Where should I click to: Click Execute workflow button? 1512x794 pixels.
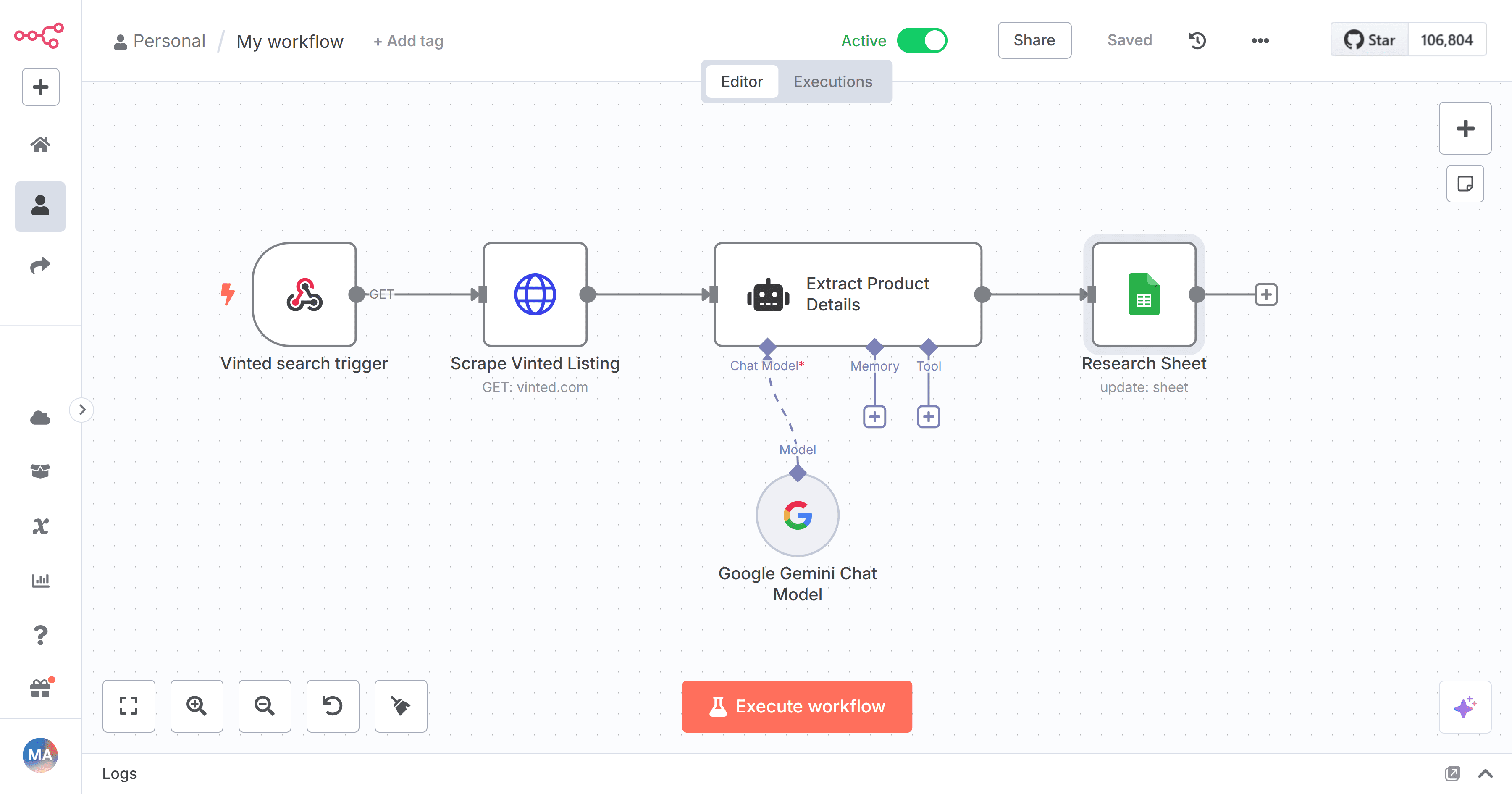pyautogui.click(x=797, y=707)
